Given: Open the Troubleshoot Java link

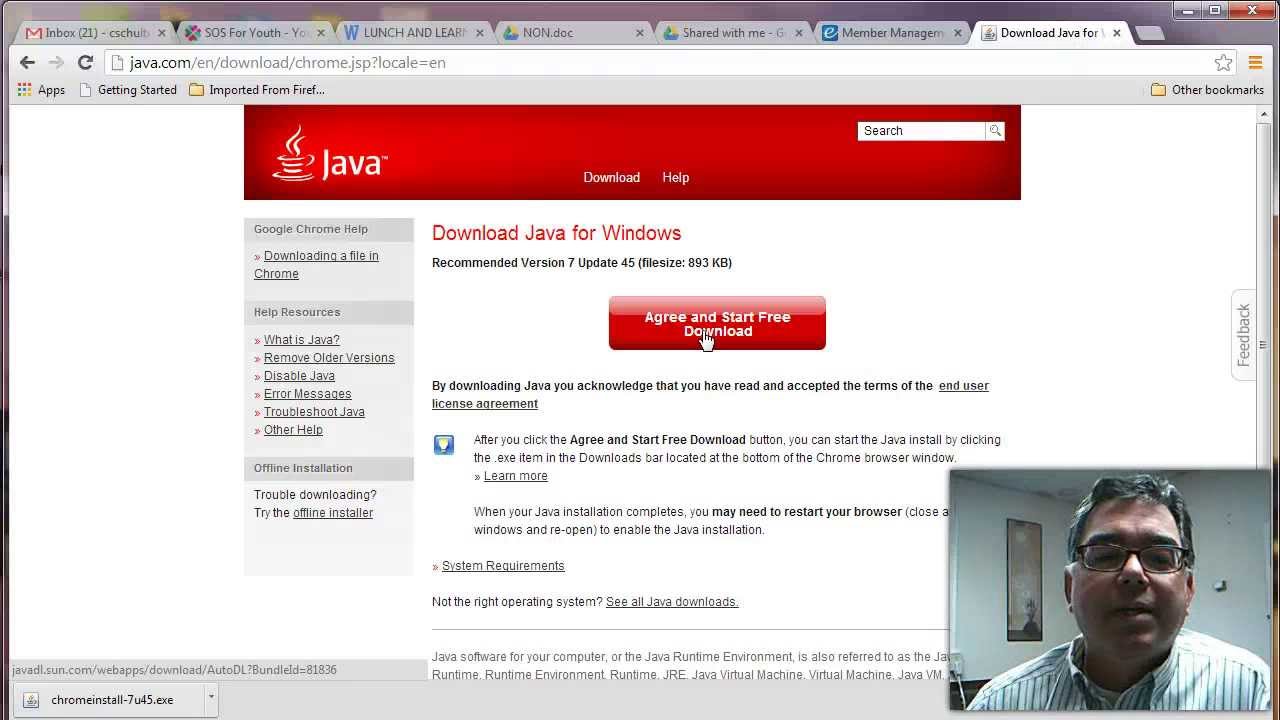Looking at the screenshot, I should pyautogui.click(x=314, y=412).
